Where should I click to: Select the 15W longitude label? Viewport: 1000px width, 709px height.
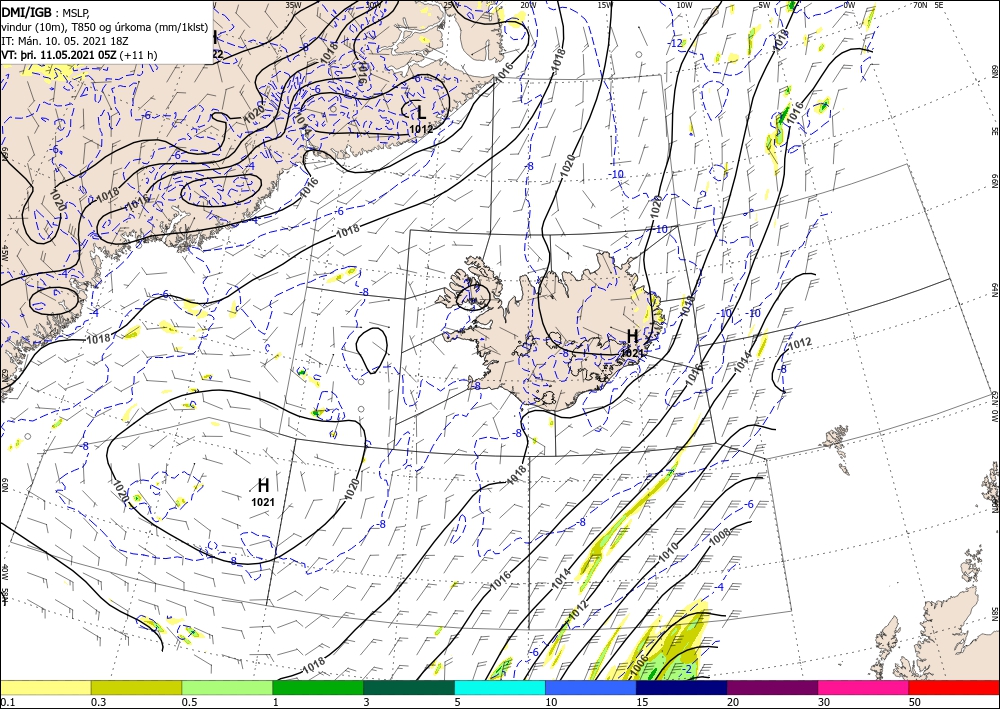pos(605,5)
